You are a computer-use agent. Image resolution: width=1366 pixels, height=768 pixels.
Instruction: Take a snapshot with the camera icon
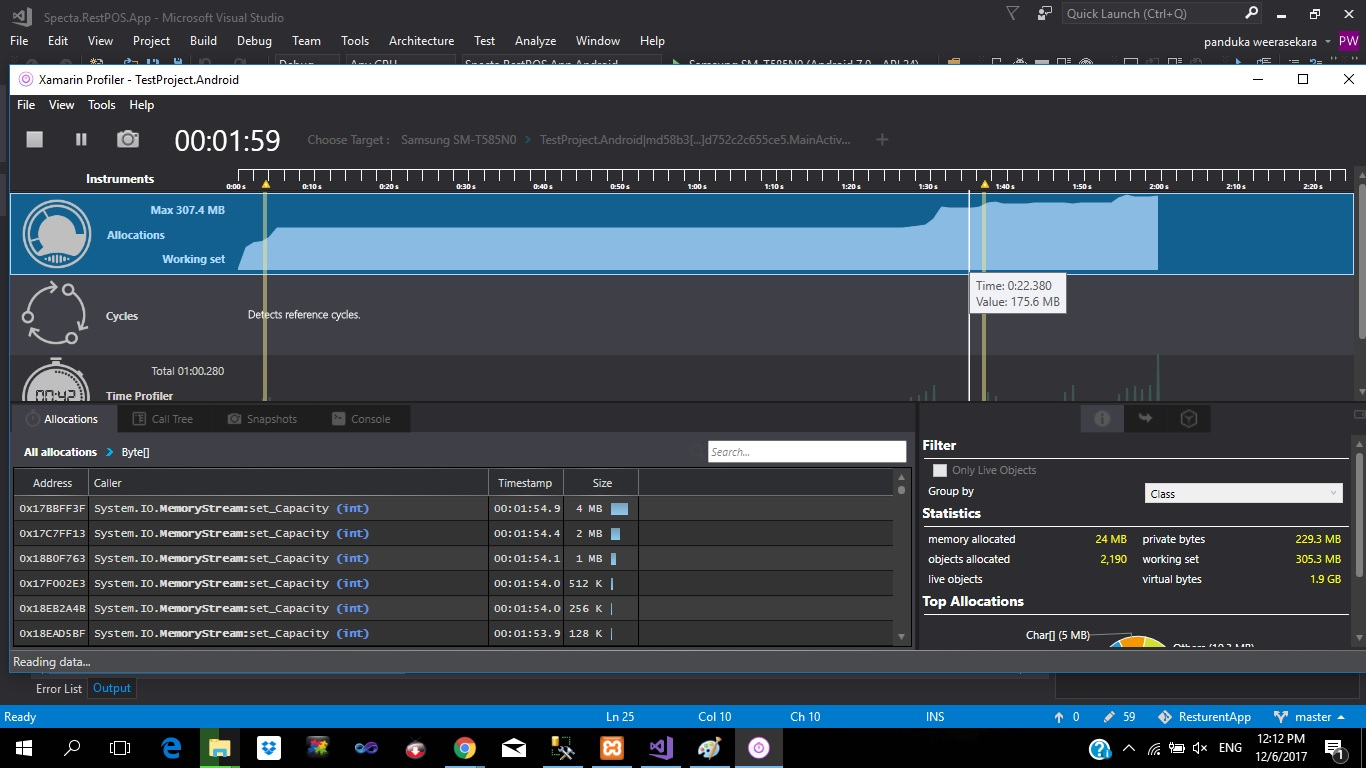(x=128, y=139)
